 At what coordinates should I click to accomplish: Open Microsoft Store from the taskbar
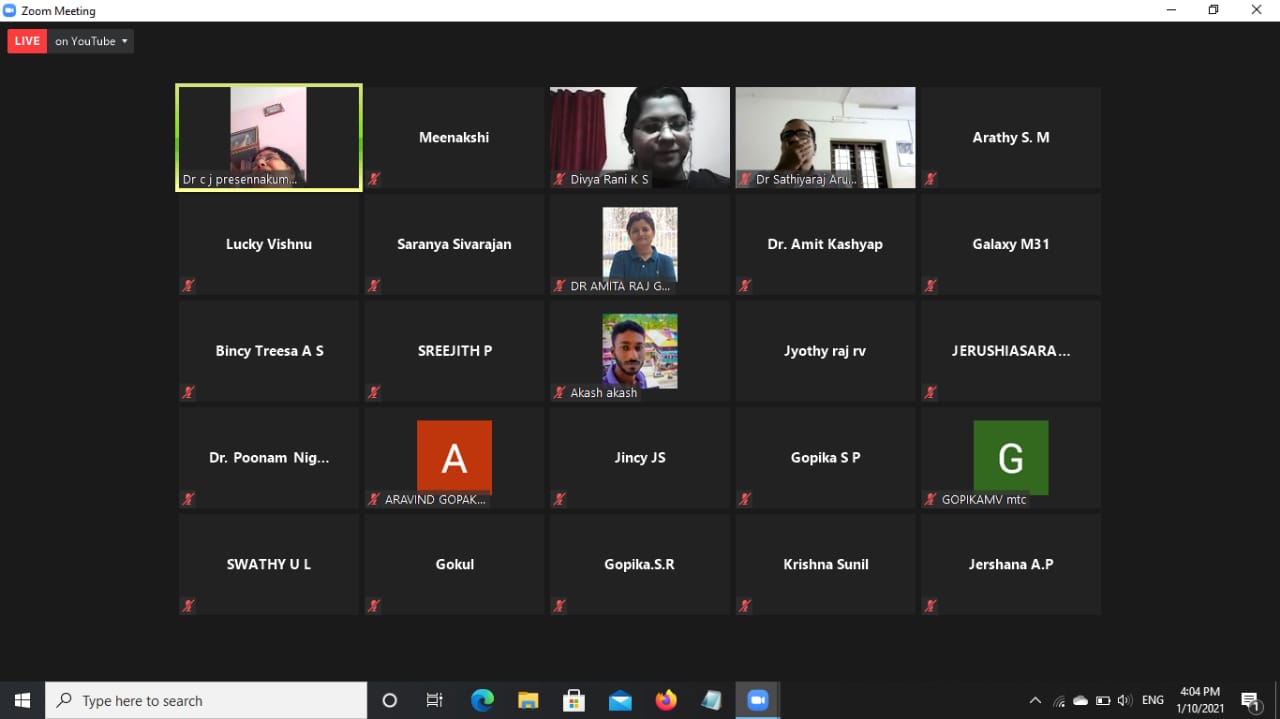574,701
